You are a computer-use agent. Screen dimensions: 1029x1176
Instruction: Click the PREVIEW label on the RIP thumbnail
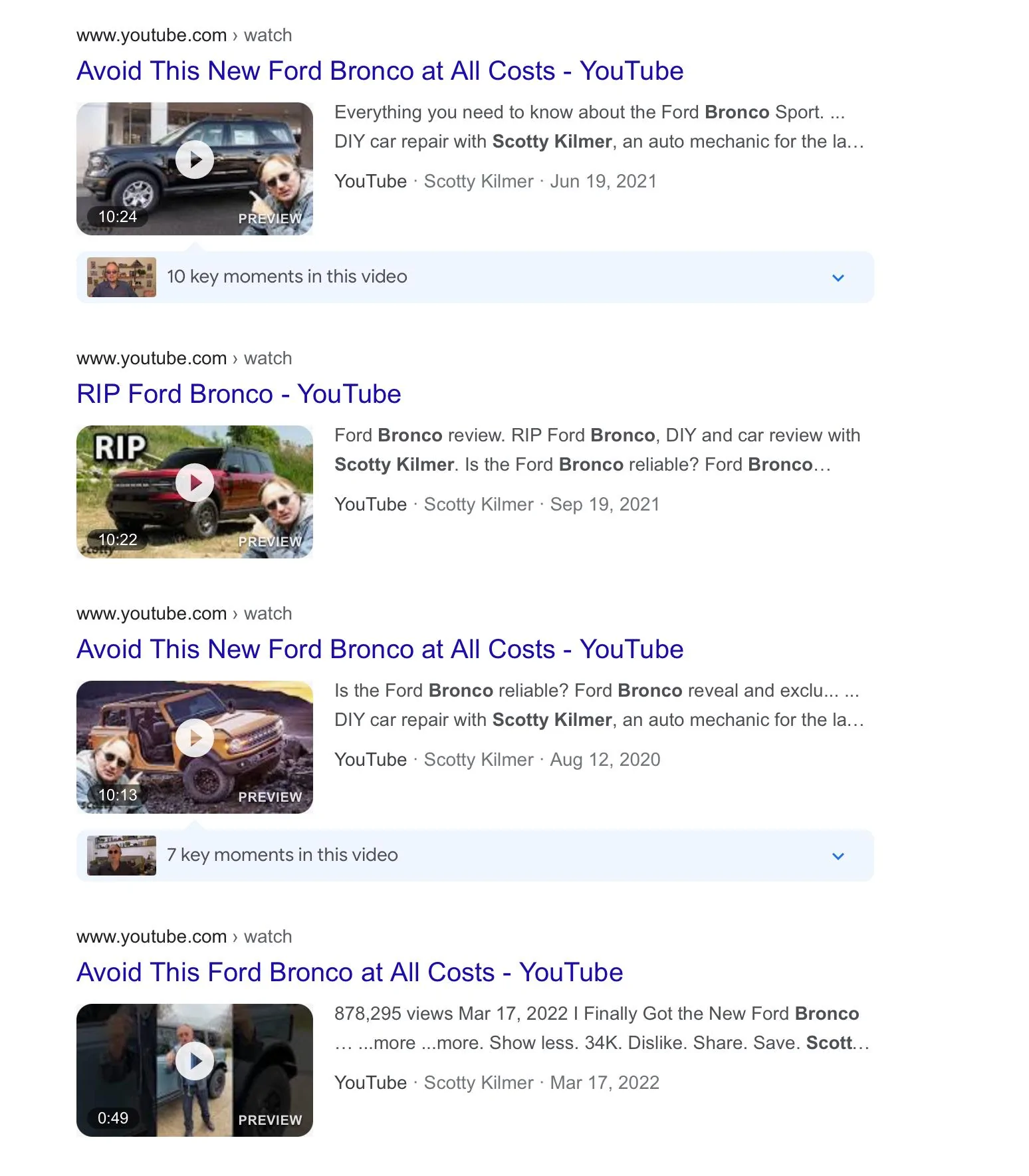pyautogui.click(x=270, y=542)
